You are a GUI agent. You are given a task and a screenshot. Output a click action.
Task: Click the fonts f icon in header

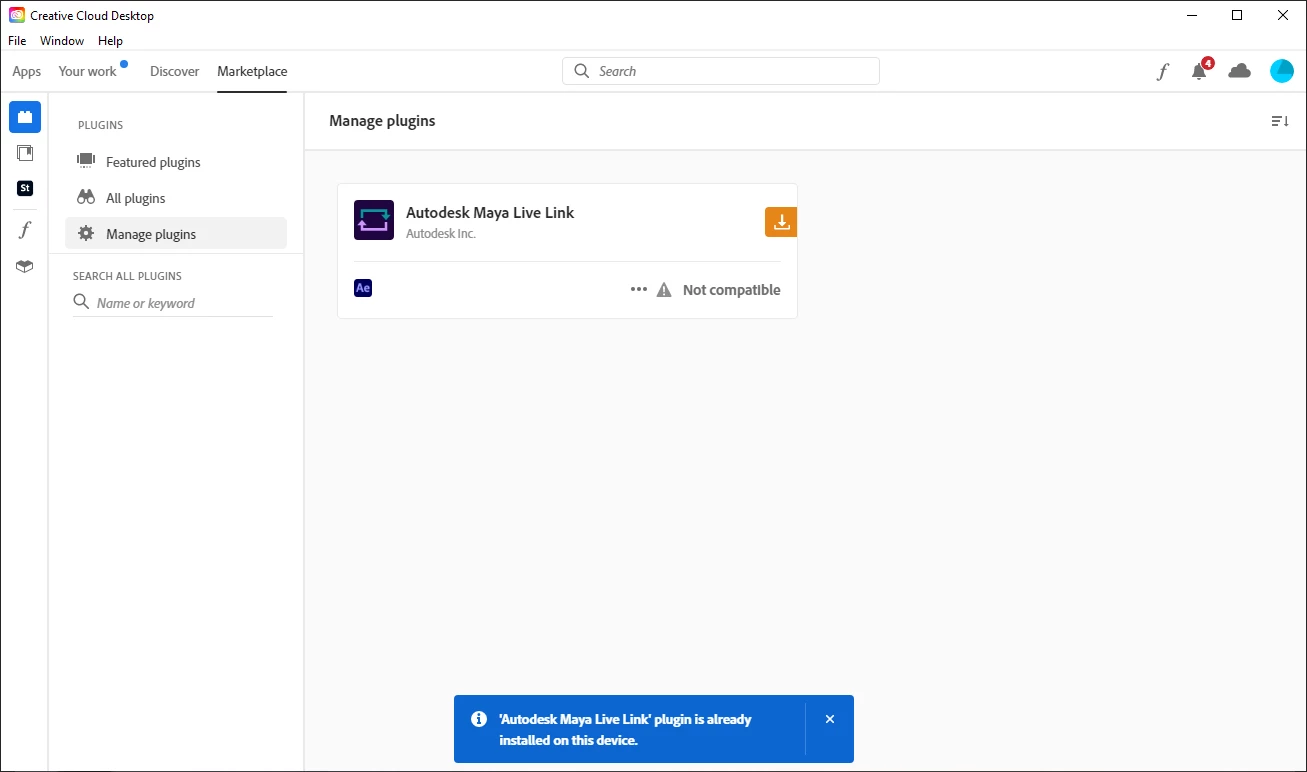[1163, 71]
